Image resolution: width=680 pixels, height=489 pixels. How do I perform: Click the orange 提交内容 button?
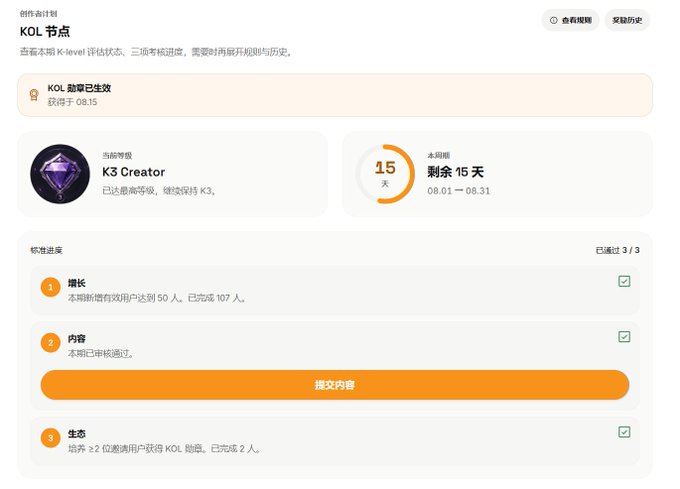[335, 385]
